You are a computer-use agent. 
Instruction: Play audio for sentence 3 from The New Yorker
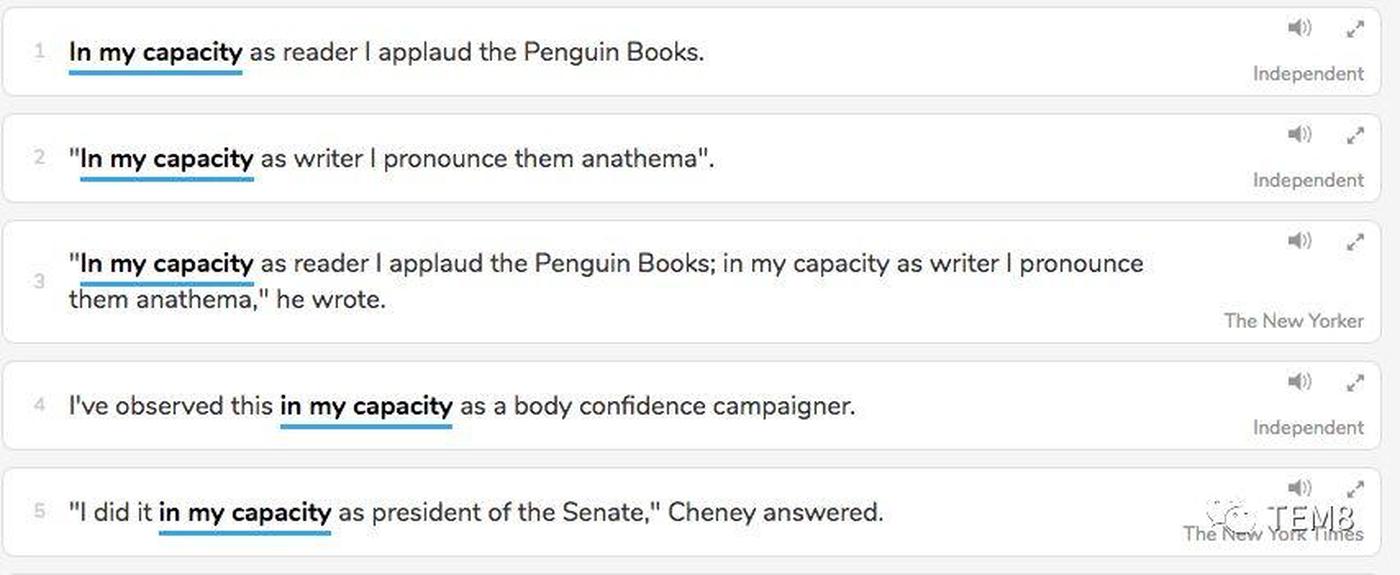[x=1299, y=241]
